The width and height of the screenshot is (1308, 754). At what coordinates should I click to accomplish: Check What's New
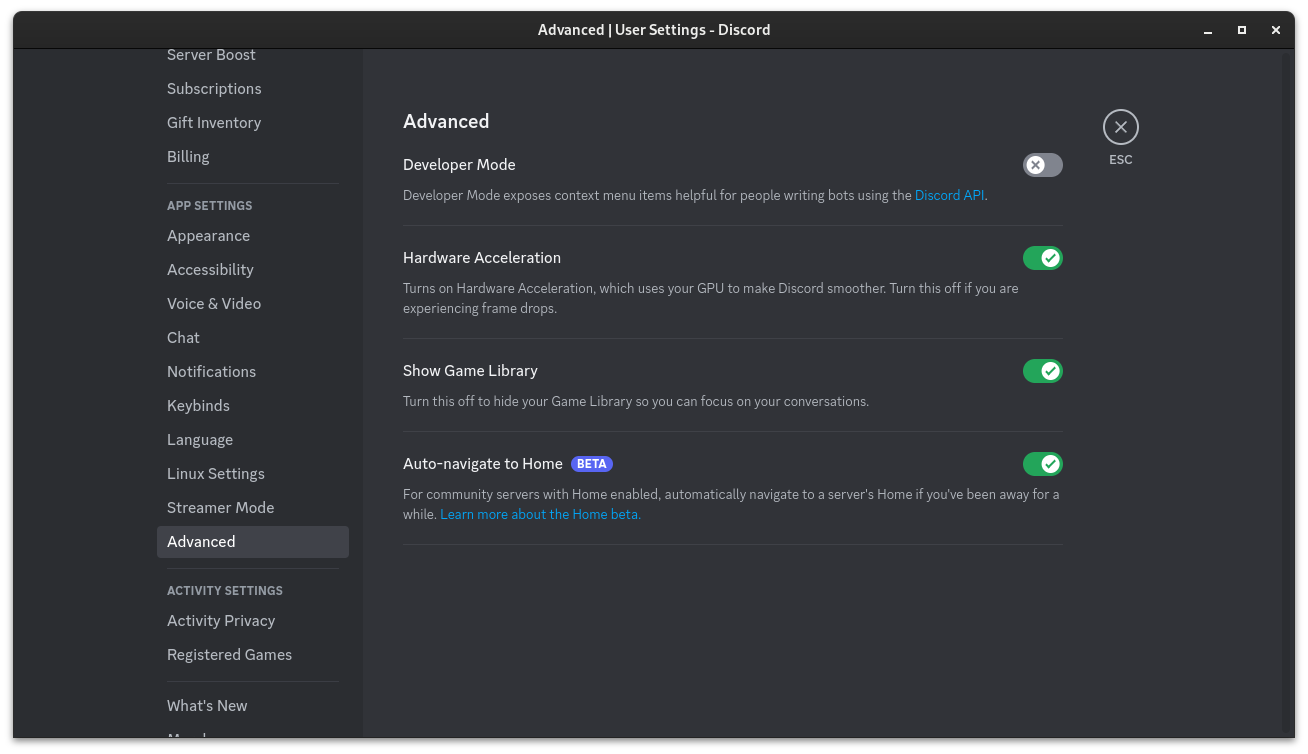[207, 705]
